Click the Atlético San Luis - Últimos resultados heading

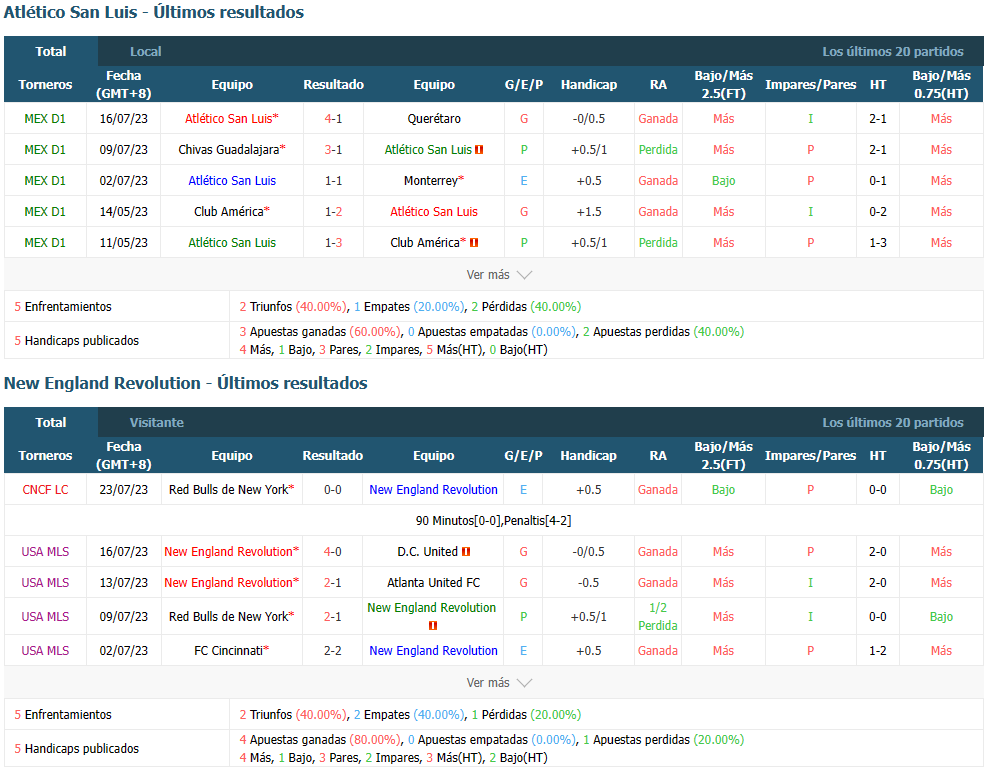(x=154, y=12)
